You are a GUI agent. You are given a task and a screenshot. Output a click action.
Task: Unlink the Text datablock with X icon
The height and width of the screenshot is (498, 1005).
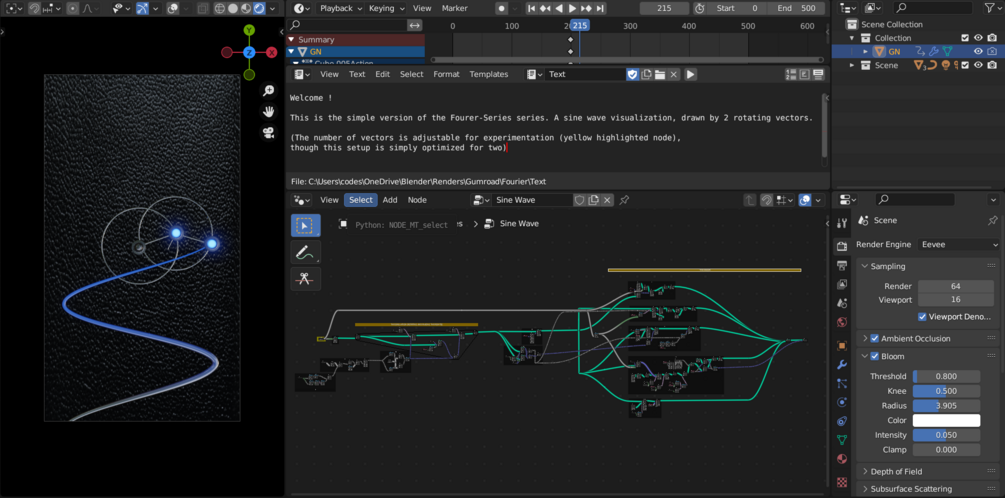tap(674, 74)
